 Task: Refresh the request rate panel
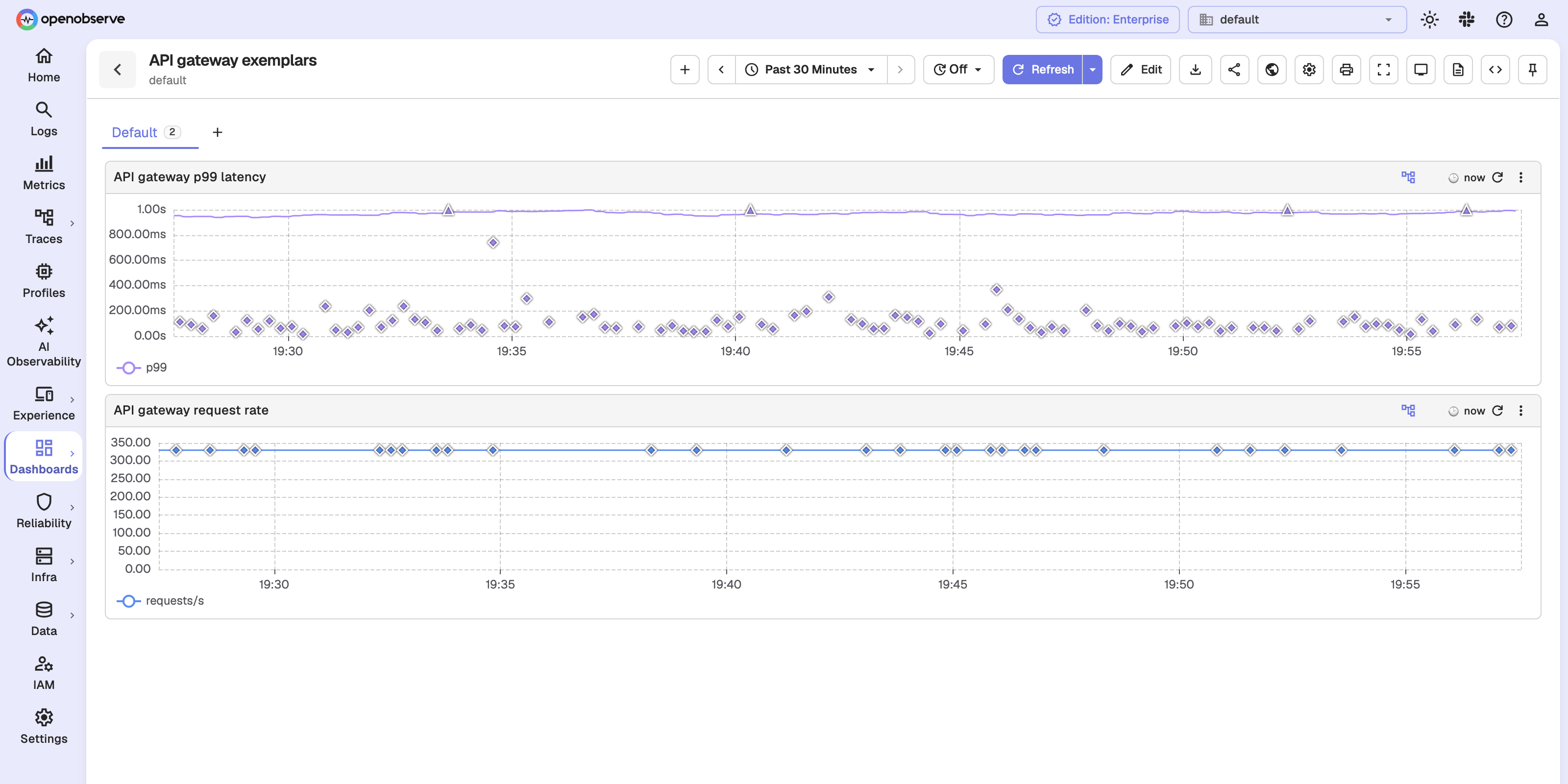(x=1497, y=410)
